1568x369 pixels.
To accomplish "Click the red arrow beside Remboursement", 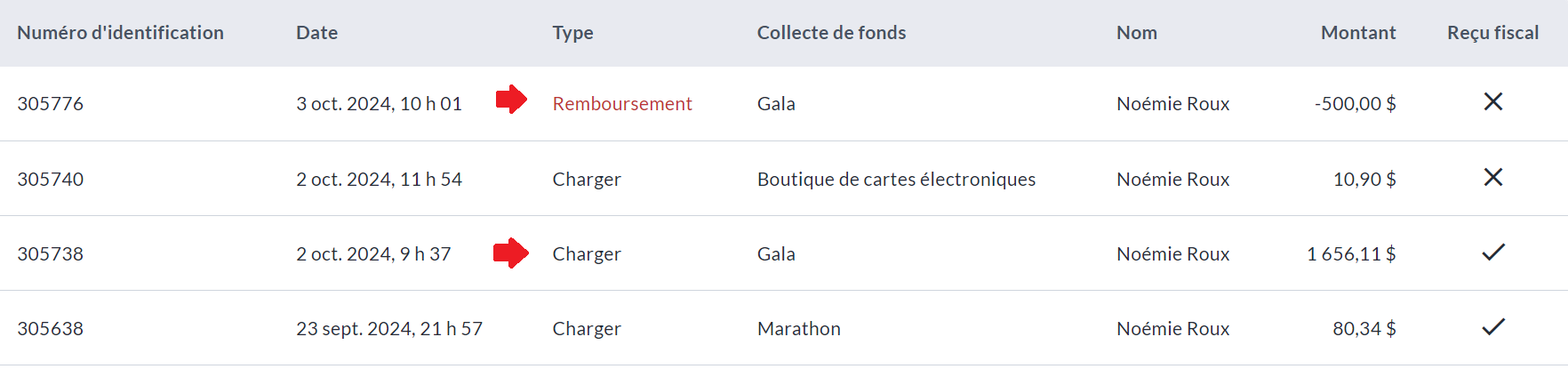I will pos(511,99).
